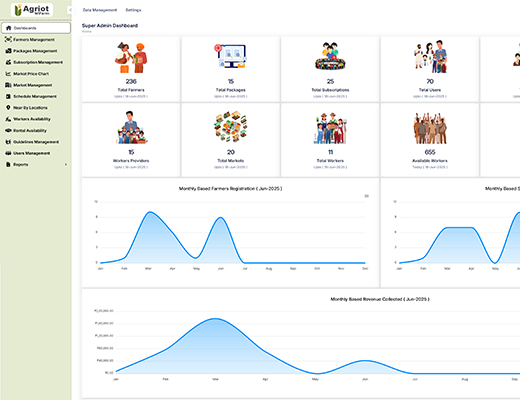Click the Total Workers illustration
Screen dimensions: 520x400
(x=330, y=128)
